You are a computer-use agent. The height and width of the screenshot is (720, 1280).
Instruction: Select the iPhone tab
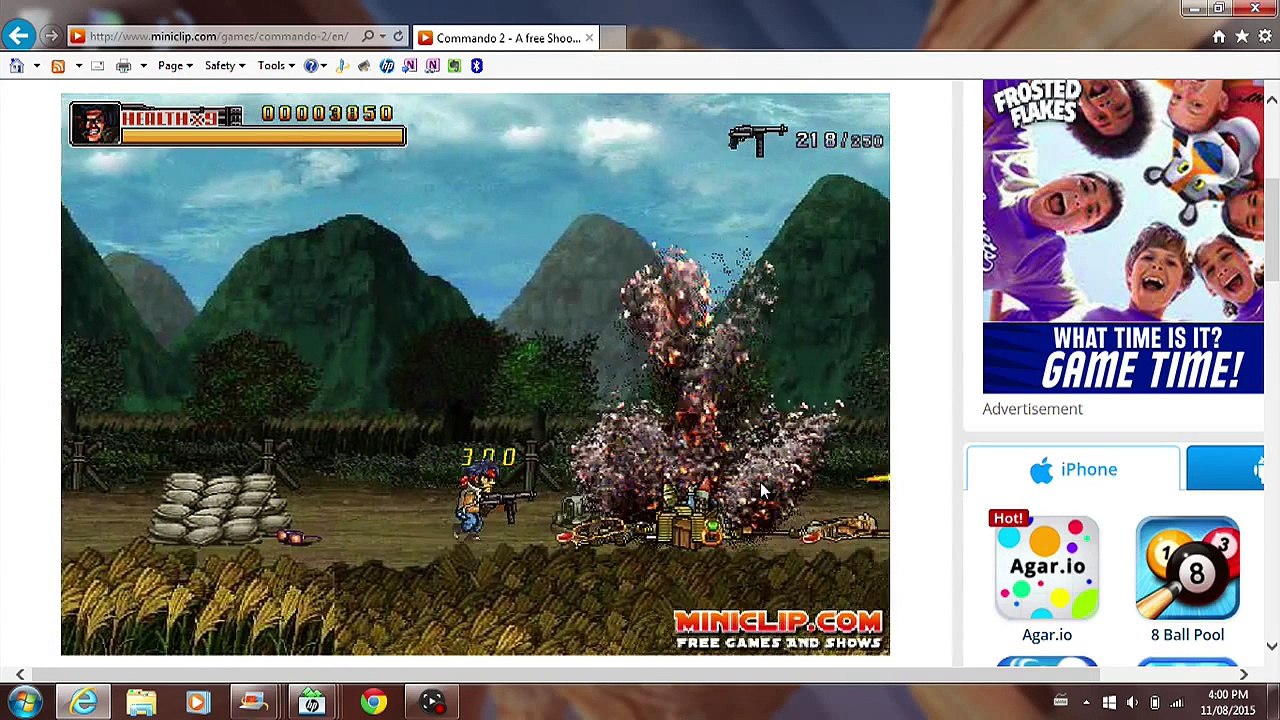(1073, 469)
